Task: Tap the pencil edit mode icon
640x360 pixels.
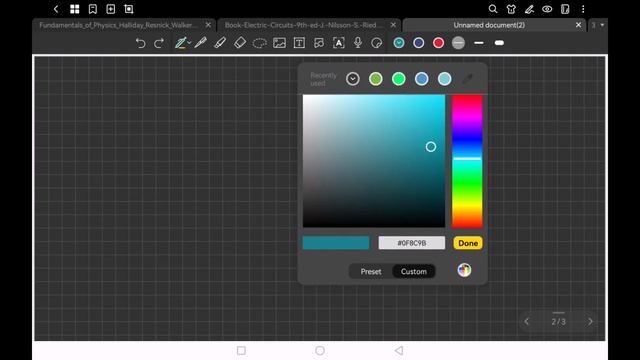Action: click(x=529, y=9)
